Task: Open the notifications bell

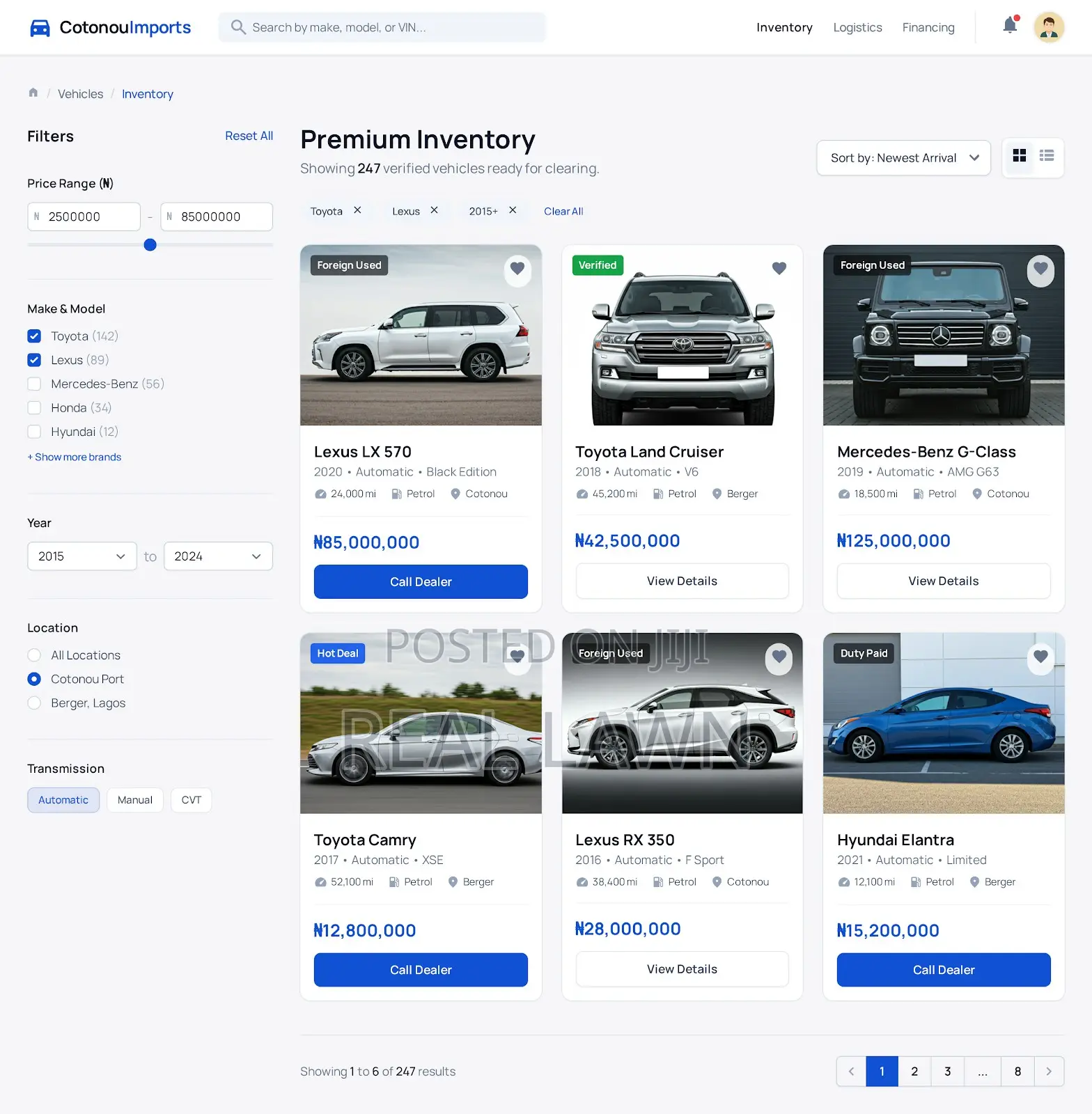Action: pyautogui.click(x=1010, y=26)
